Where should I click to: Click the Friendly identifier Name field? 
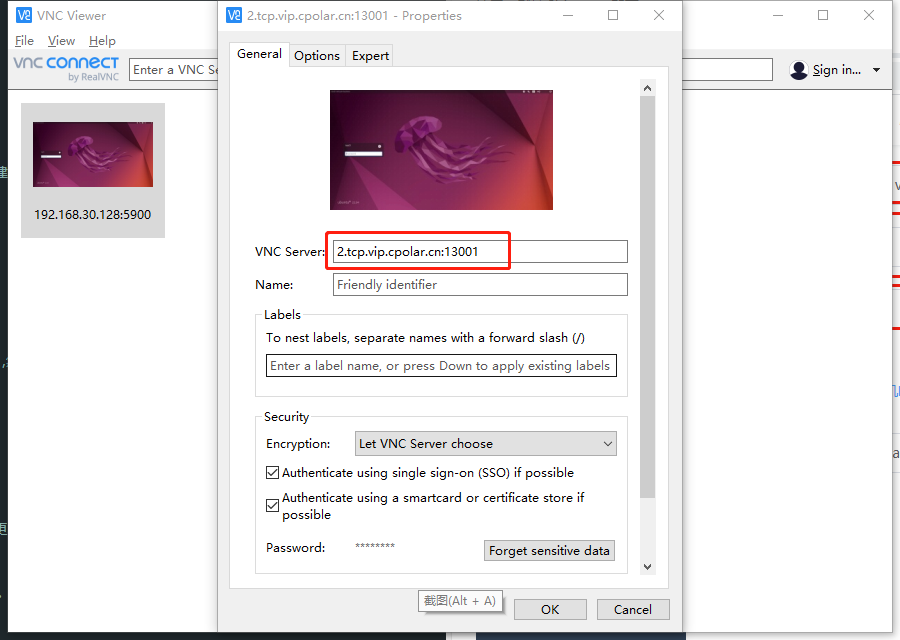pyautogui.click(x=480, y=285)
